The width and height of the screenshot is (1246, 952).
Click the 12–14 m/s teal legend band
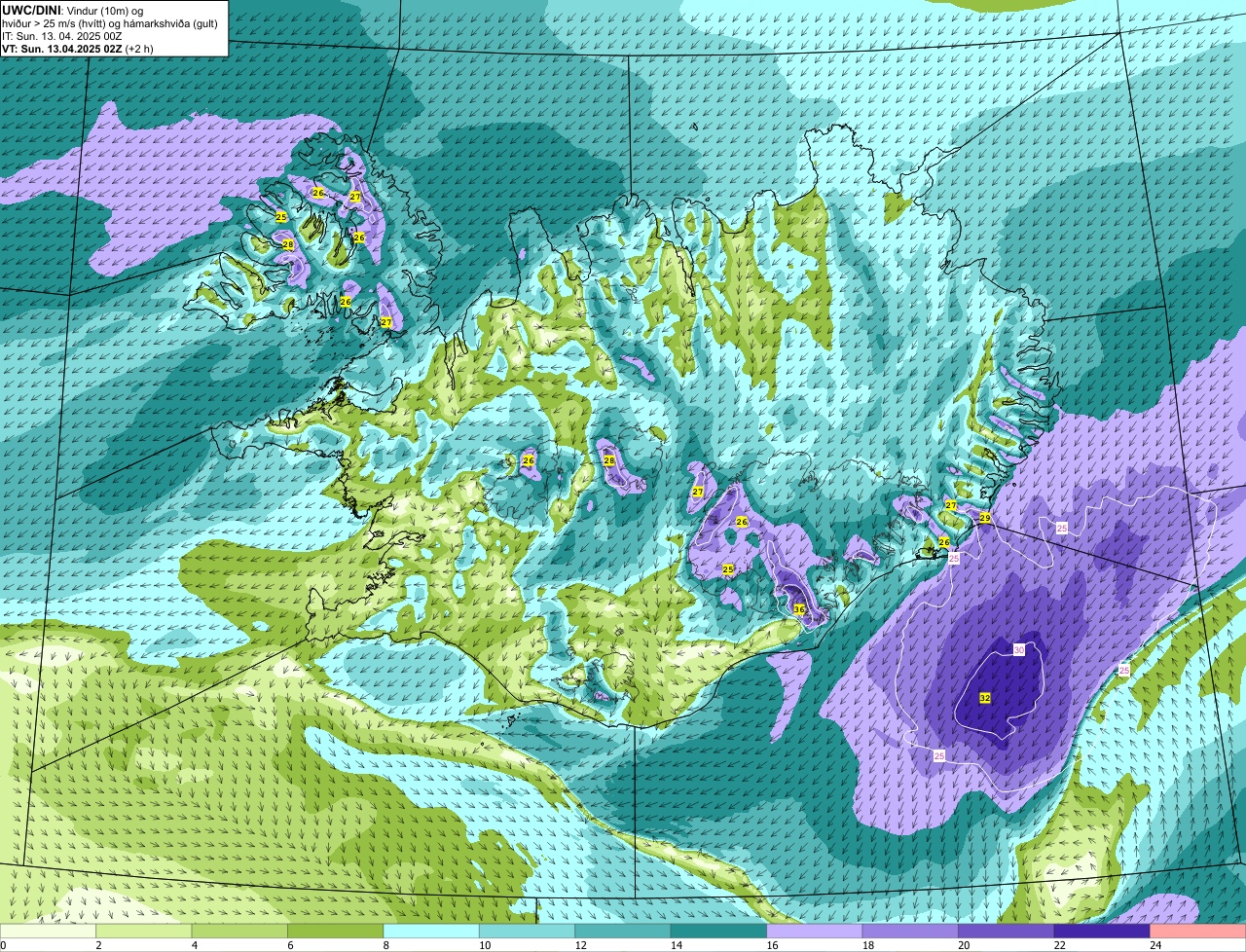tap(624, 931)
